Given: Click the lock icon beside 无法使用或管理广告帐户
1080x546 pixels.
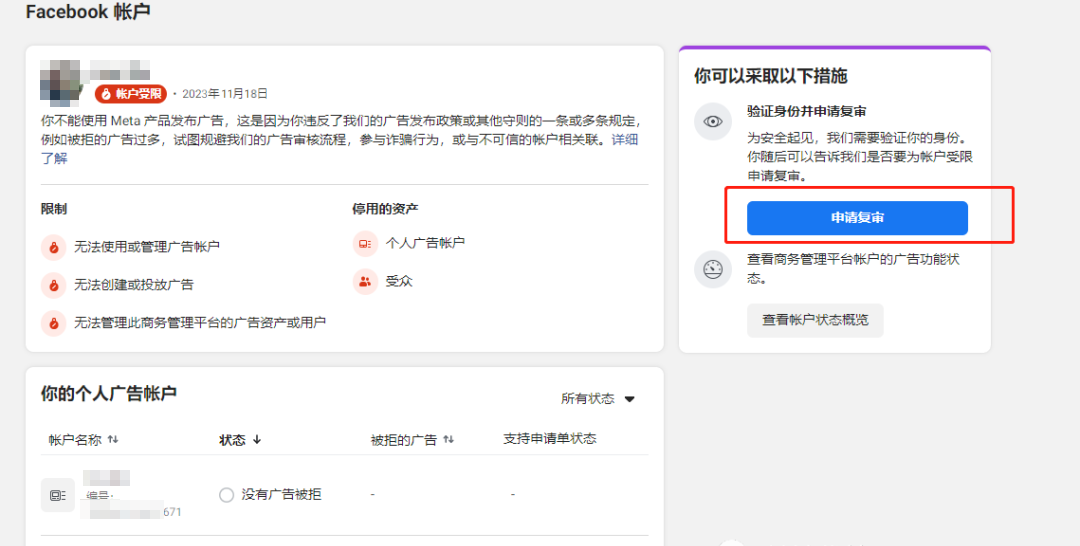Looking at the screenshot, I should pos(54,246).
